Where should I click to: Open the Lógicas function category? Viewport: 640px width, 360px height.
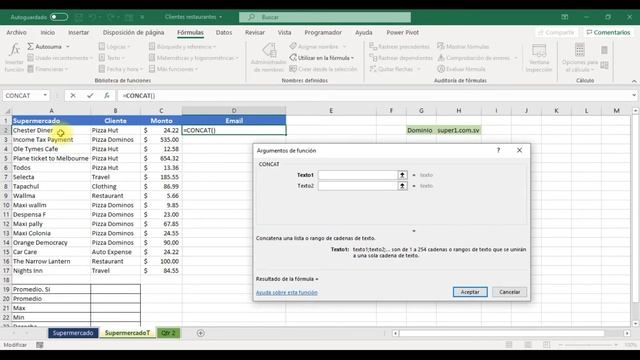point(114,47)
